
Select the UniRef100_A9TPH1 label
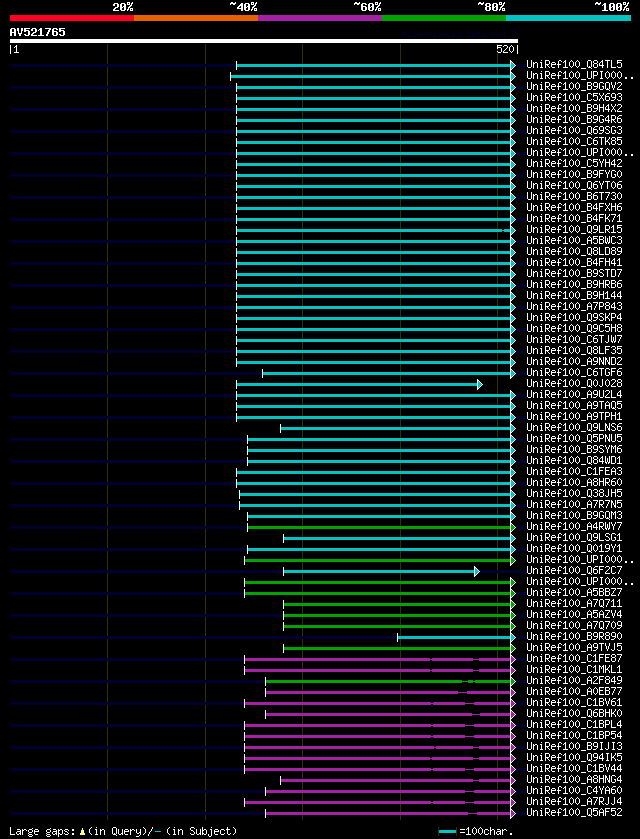pyautogui.click(x=574, y=417)
